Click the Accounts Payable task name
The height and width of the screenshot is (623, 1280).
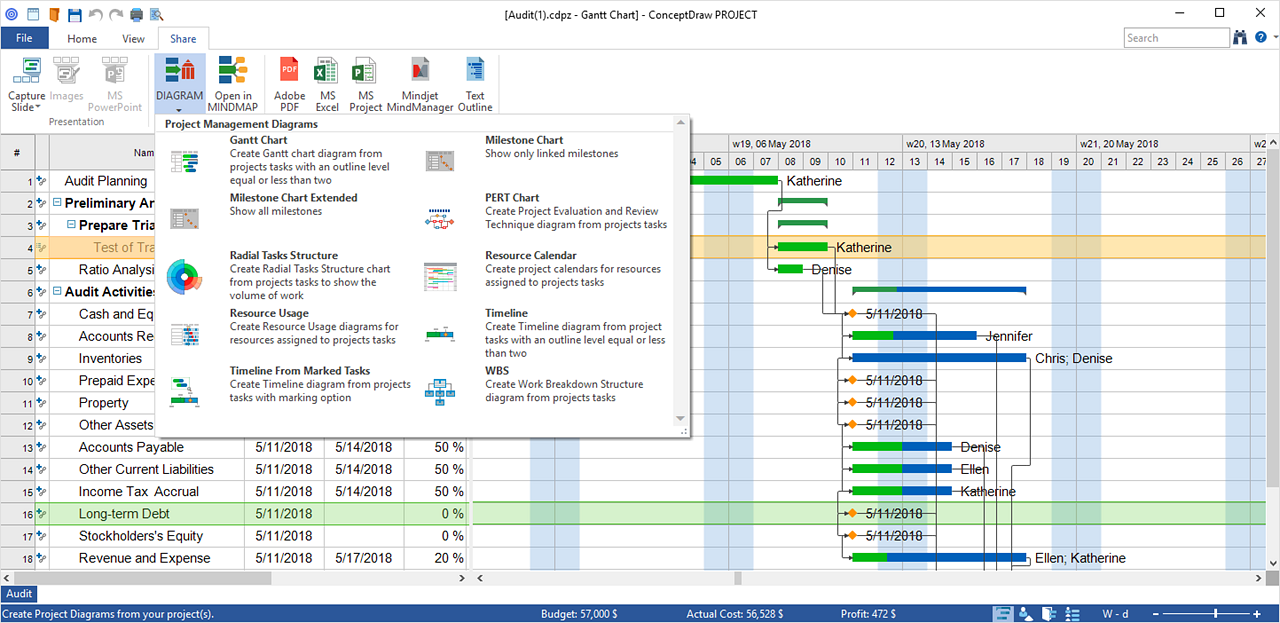click(x=132, y=447)
